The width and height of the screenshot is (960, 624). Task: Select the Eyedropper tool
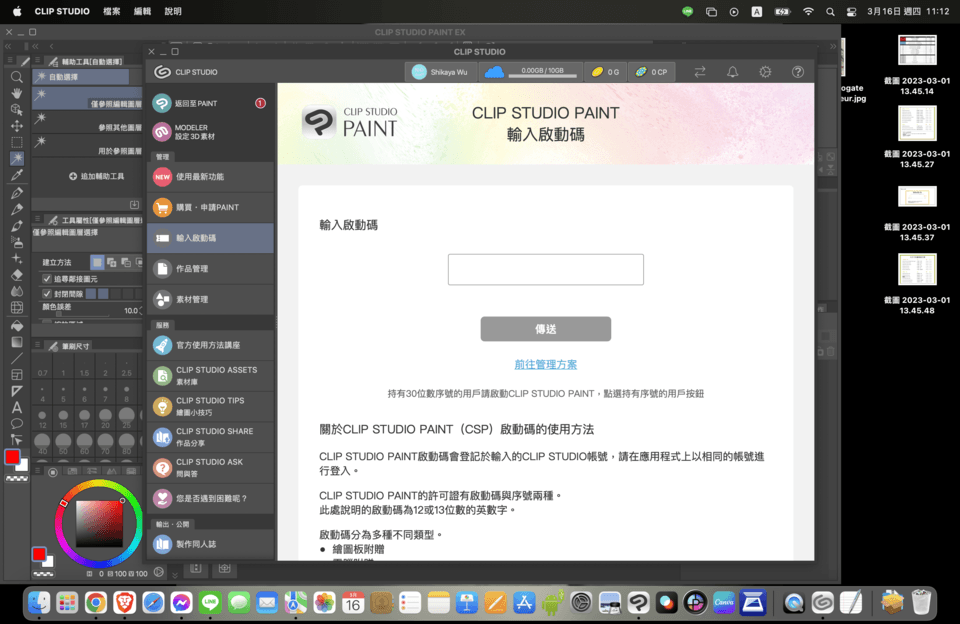tap(17, 175)
